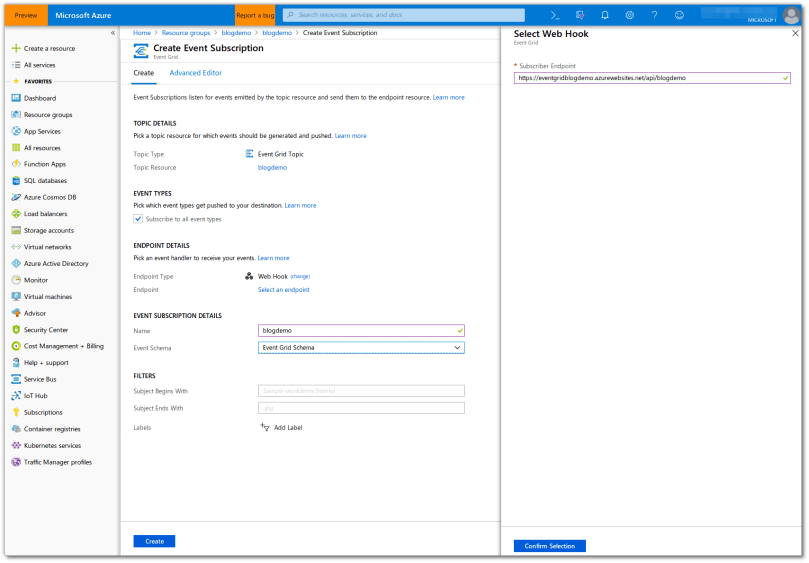Open Security Center in sidebar
Screen dimensions: 809x563
point(45,329)
